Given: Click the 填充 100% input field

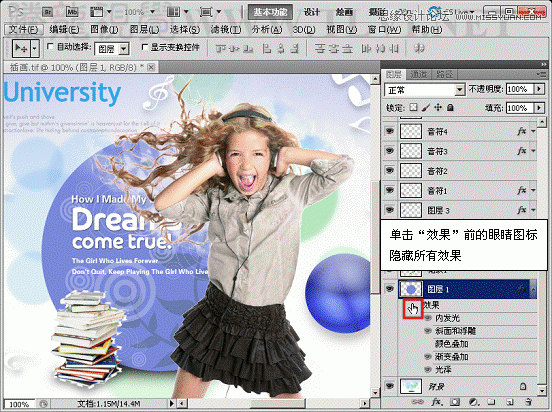Looking at the screenshot, I should coord(520,107).
